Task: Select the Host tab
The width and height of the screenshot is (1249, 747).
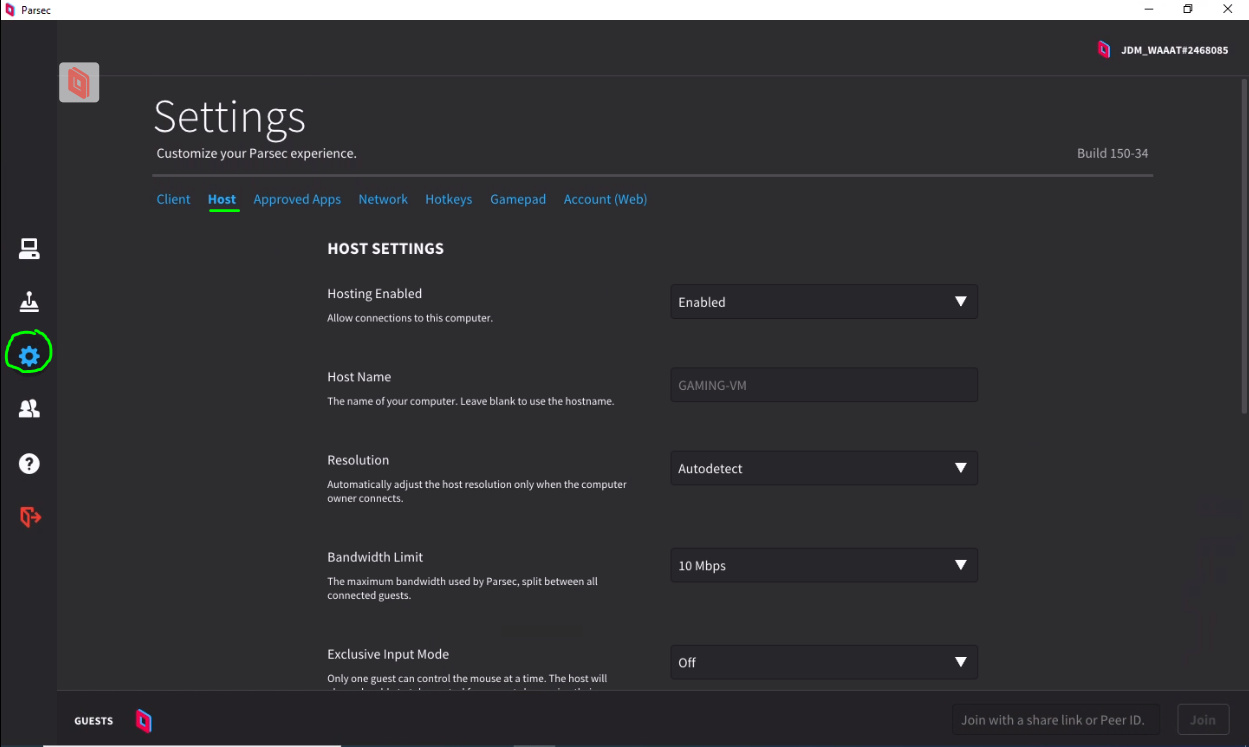Action: [x=222, y=199]
